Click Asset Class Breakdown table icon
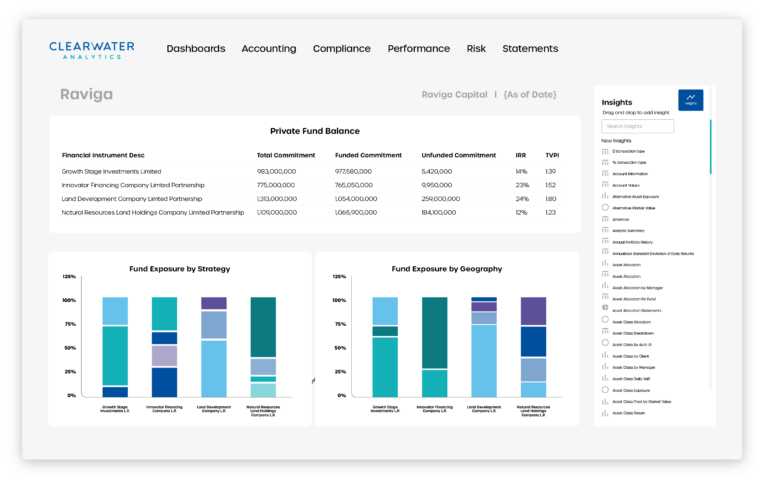The height and width of the screenshot is (480, 768). (605, 333)
